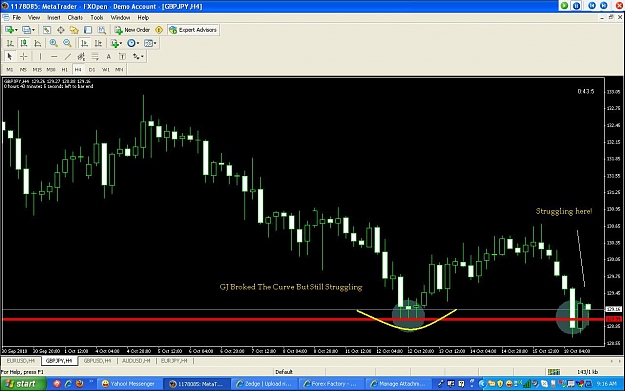This screenshot has width=625, height=391.
Task: Switch to line chart display
Action: (x=37, y=43)
